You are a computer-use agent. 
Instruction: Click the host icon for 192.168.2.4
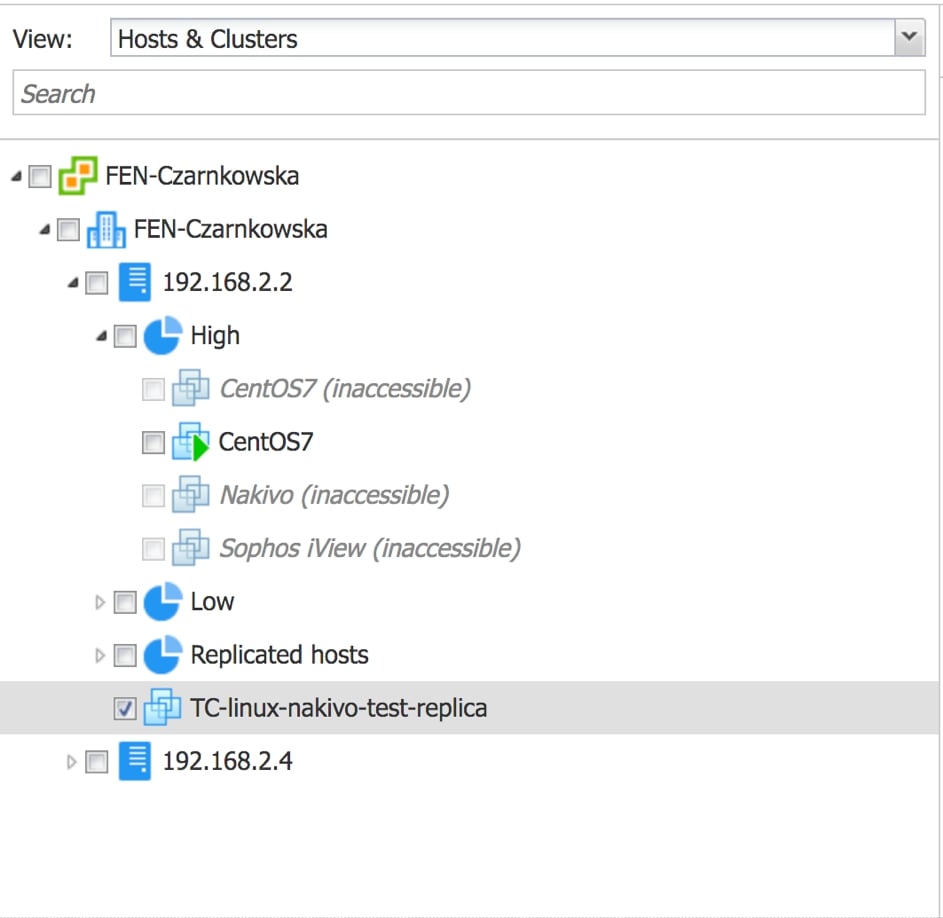(134, 762)
